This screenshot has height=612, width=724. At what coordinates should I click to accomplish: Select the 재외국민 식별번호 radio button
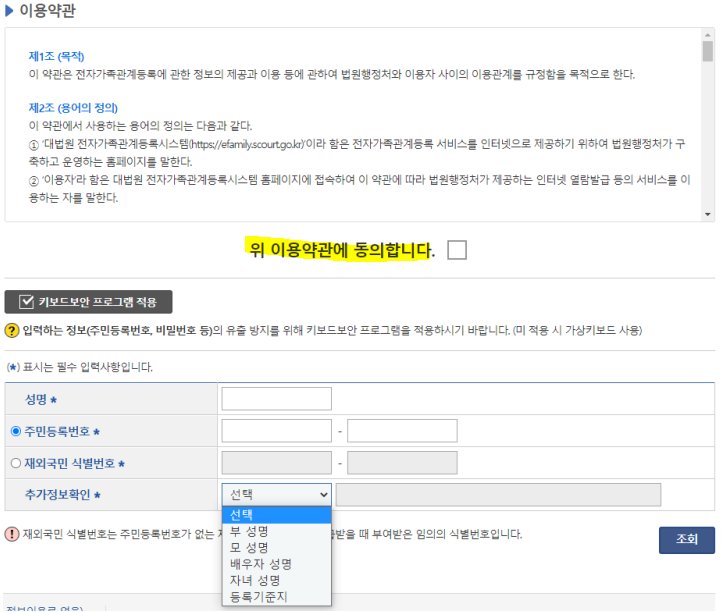click(x=16, y=463)
